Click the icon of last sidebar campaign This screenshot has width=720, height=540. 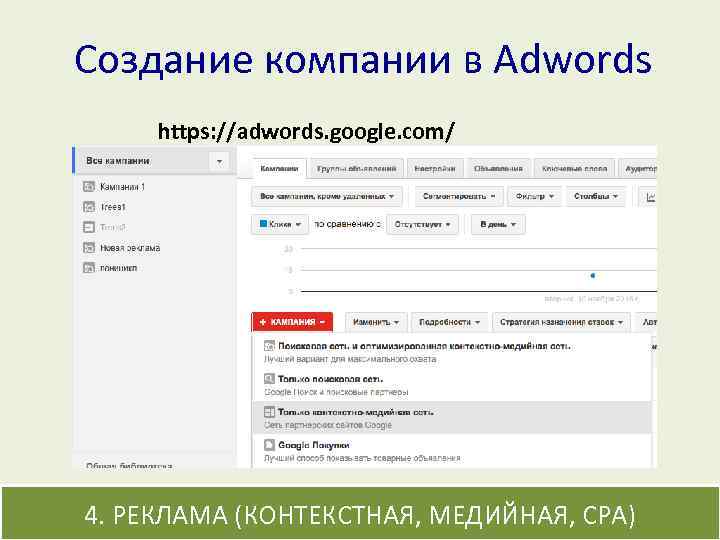click(x=89, y=268)
